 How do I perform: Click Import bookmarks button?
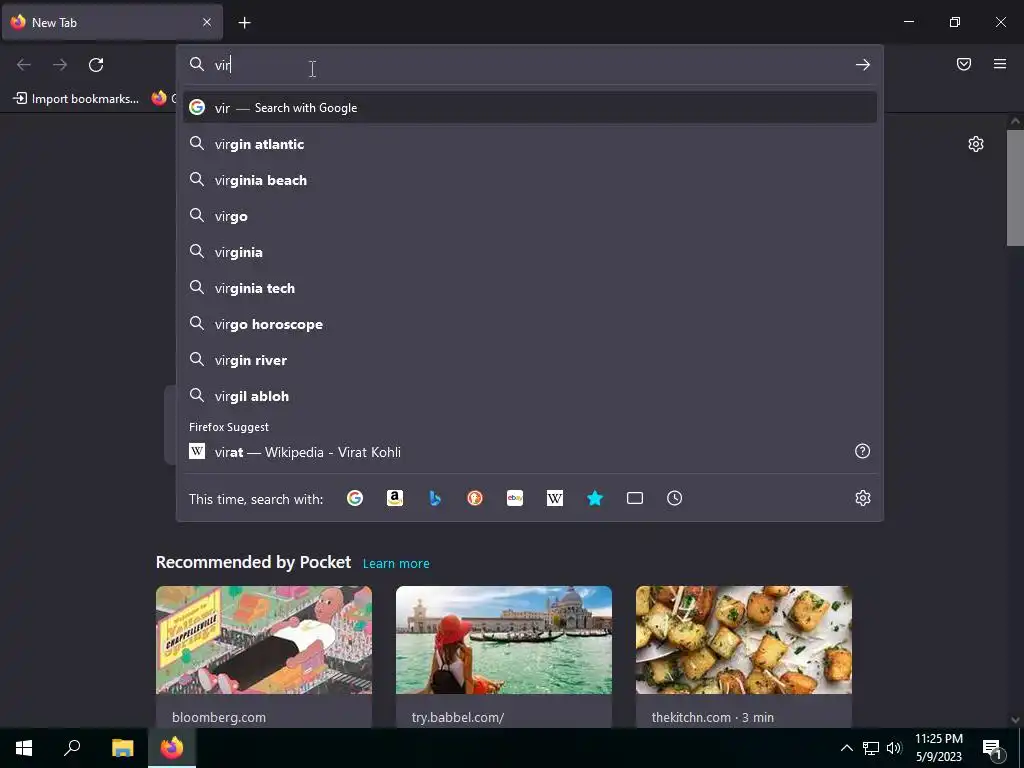click(76, 99)
